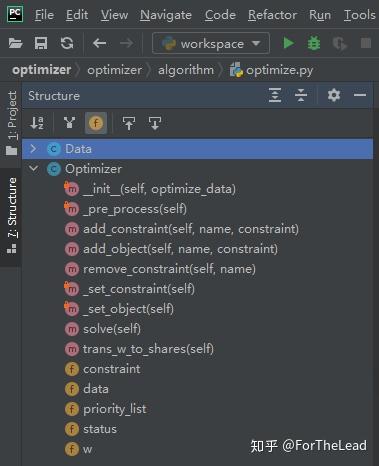This screenshot has width=379, height=466.
Task: Select the w field
Action: tap(197, 449)
